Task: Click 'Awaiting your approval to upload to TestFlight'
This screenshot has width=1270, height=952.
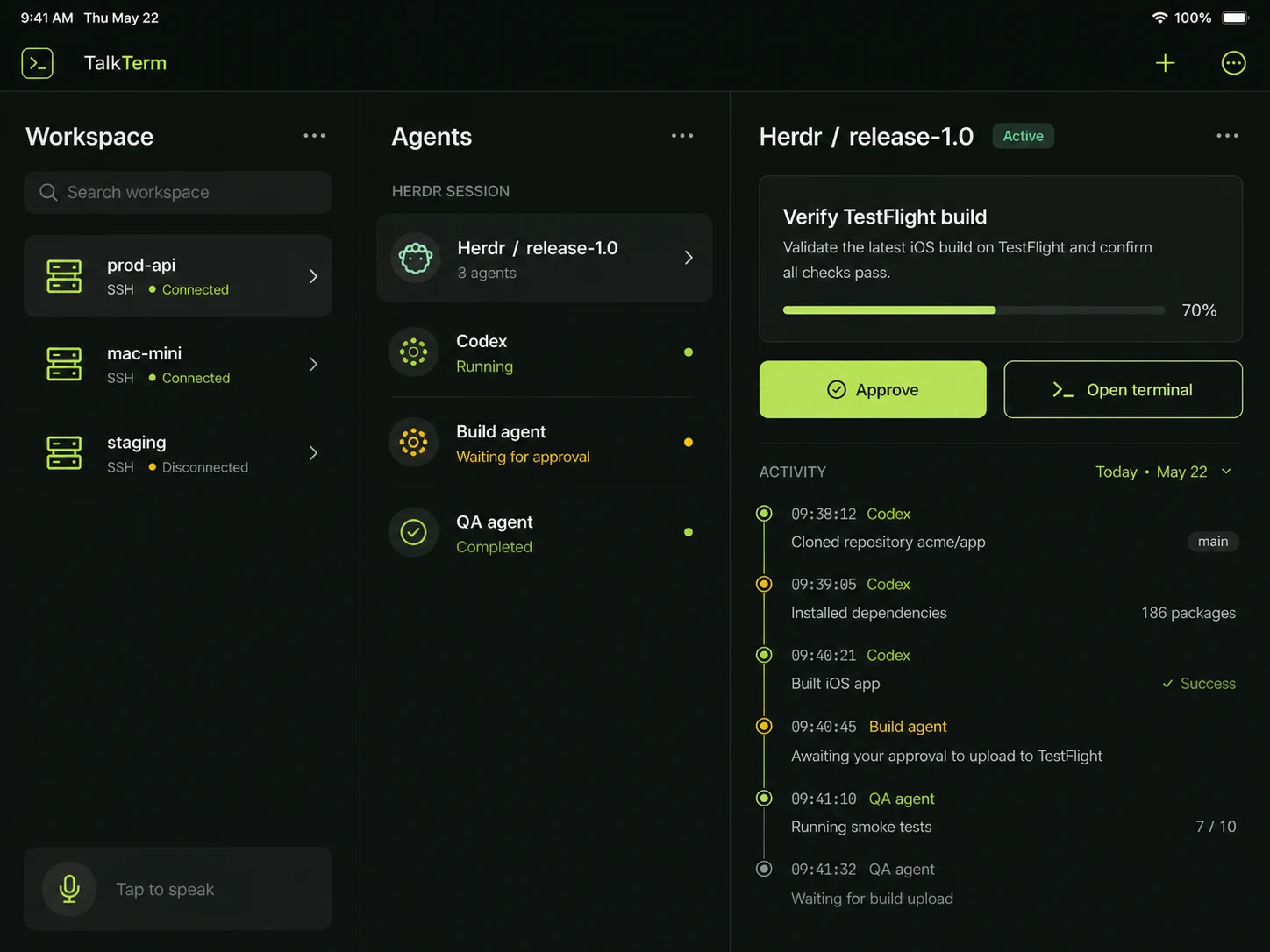Action: point(946,756)
